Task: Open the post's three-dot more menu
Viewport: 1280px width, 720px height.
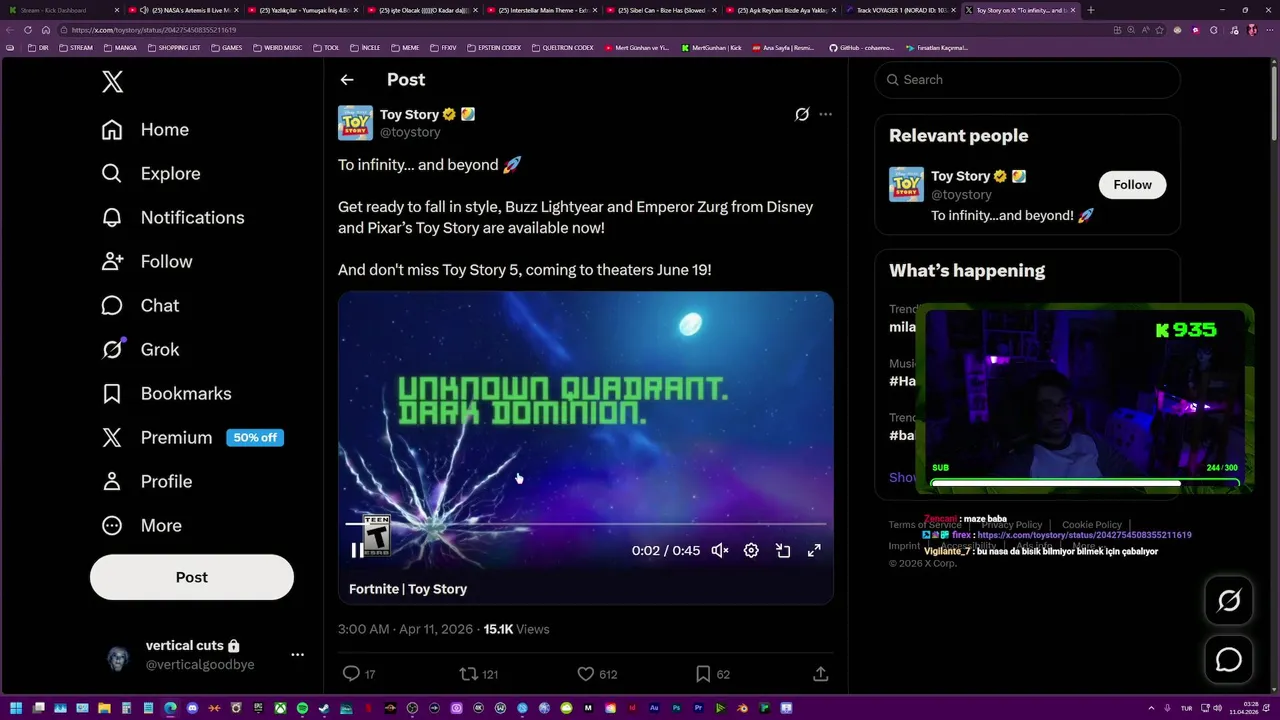Action: coord(825,114)
